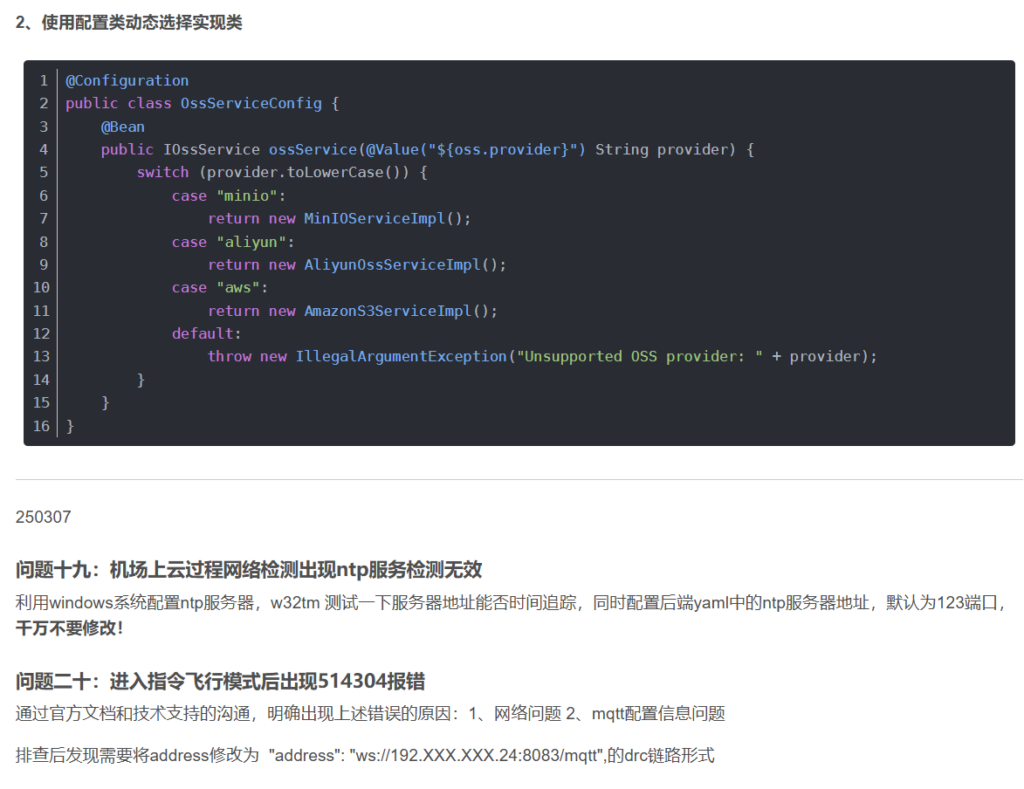Click bold text '千万不要修改!'
The height and width of the screenshot is (789, 1024).
pos(69,628)
